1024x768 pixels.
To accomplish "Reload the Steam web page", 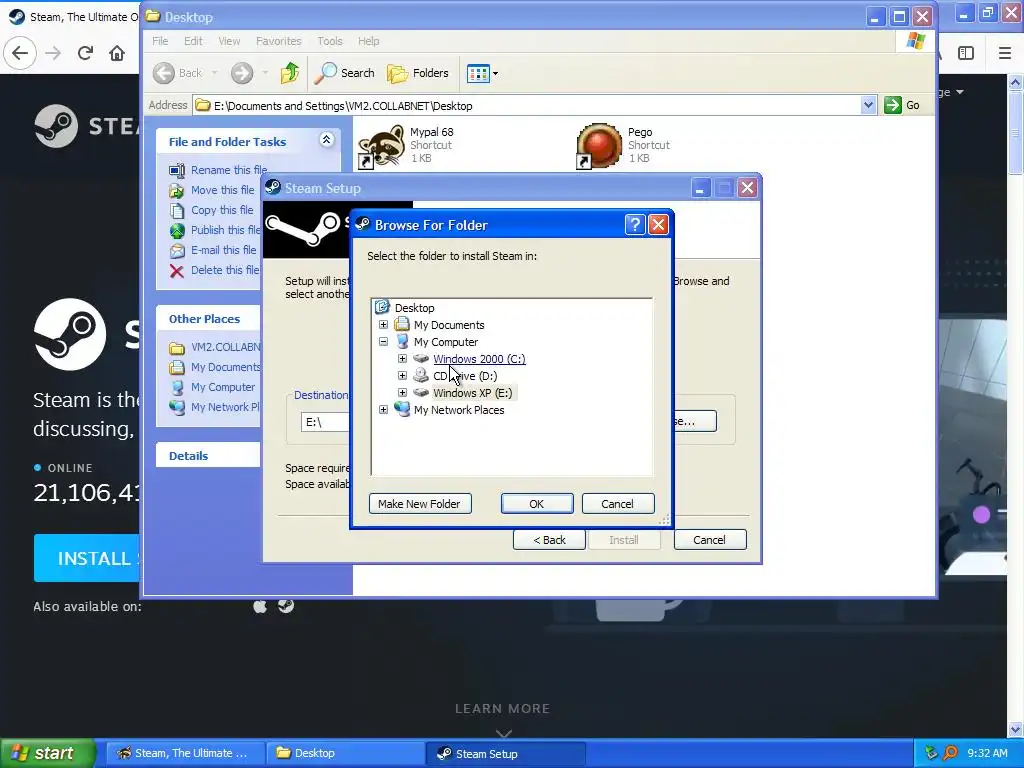I will (x=85, y=53).
